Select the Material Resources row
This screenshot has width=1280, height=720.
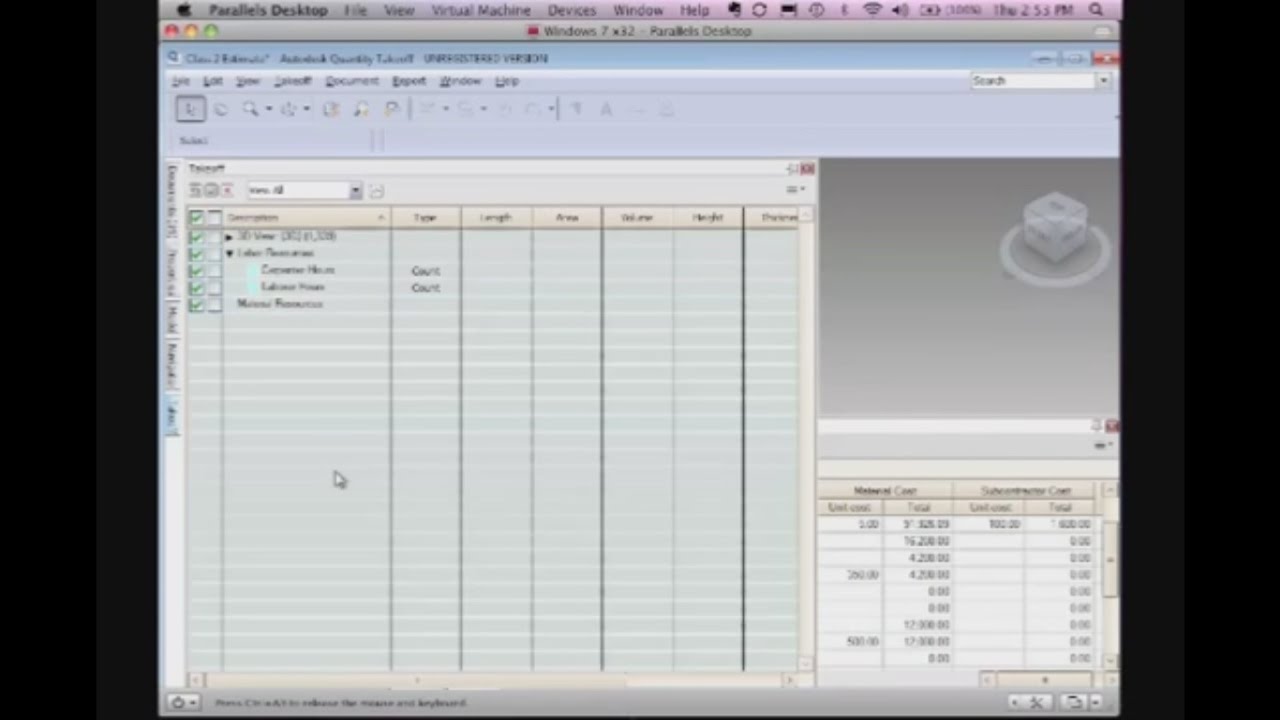280,304
